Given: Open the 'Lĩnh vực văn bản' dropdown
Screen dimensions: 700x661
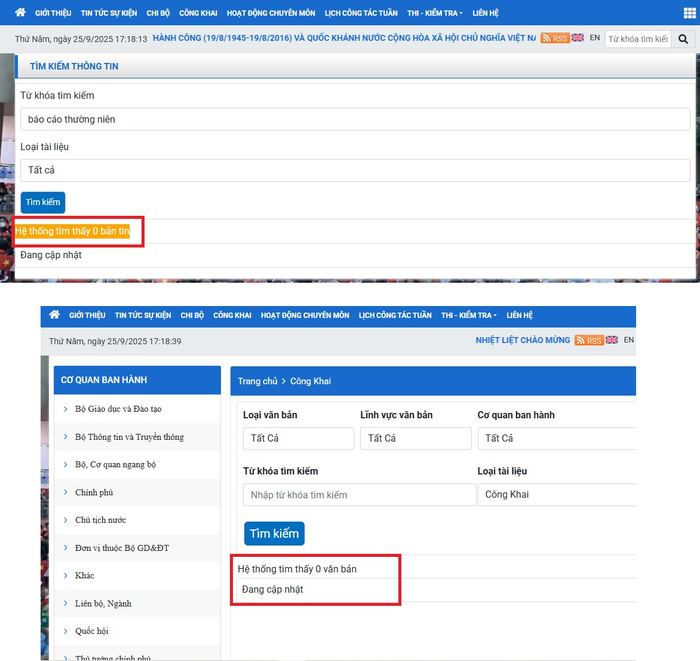Looking at the screenshot, I should click(415, 438).
